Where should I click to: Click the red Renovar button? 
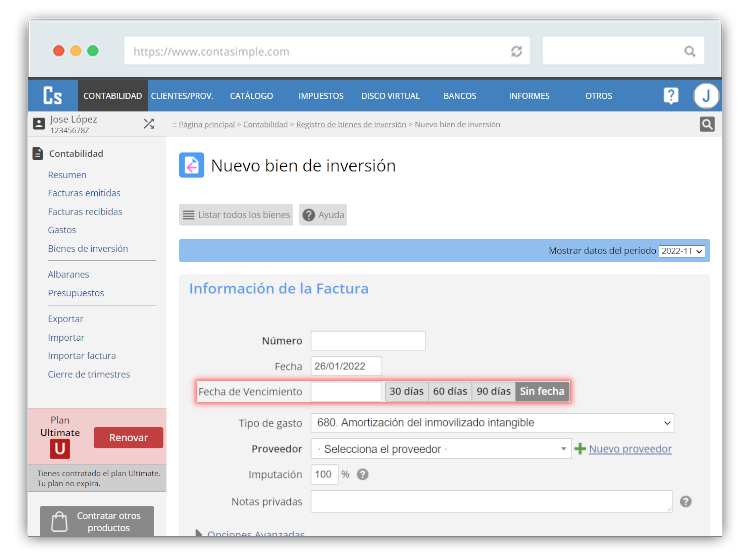pos(128,438)
